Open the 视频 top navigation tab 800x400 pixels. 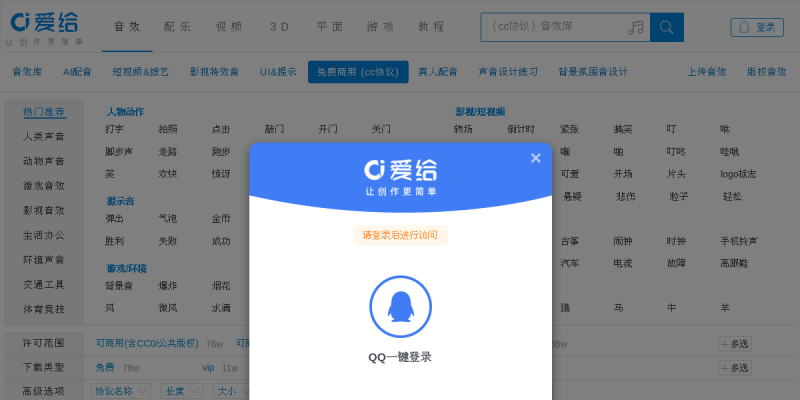coord(229,27)
